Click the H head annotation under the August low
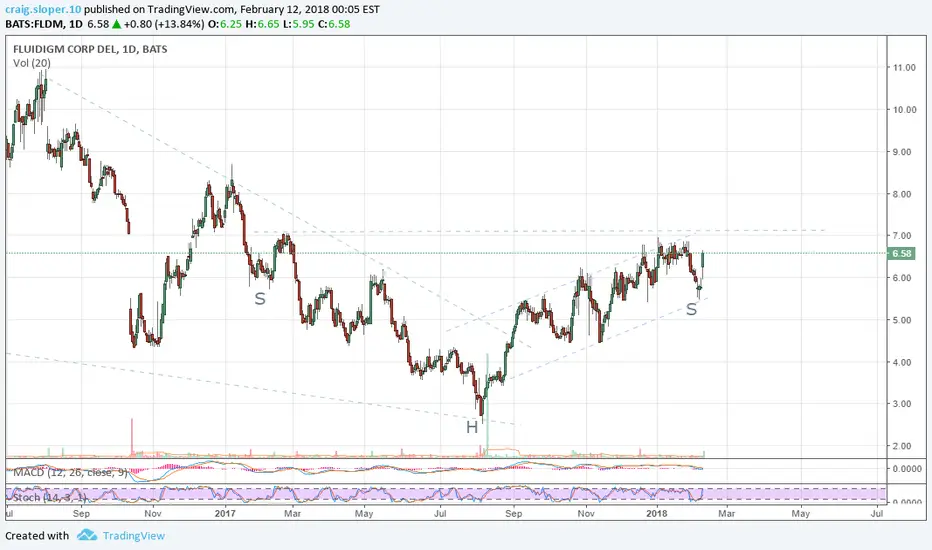Viewport: 932px width, 550px height. click(472, 428)
